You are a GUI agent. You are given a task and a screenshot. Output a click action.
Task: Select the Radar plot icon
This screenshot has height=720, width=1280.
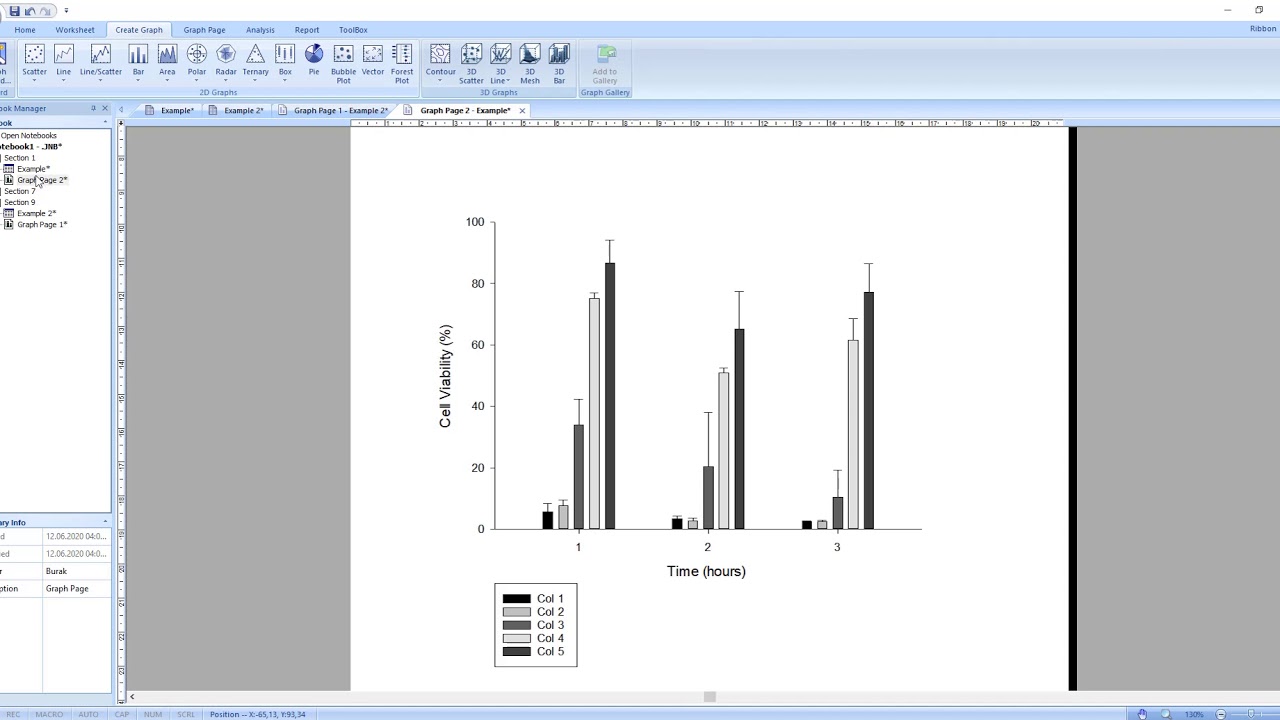pos(226,54)
